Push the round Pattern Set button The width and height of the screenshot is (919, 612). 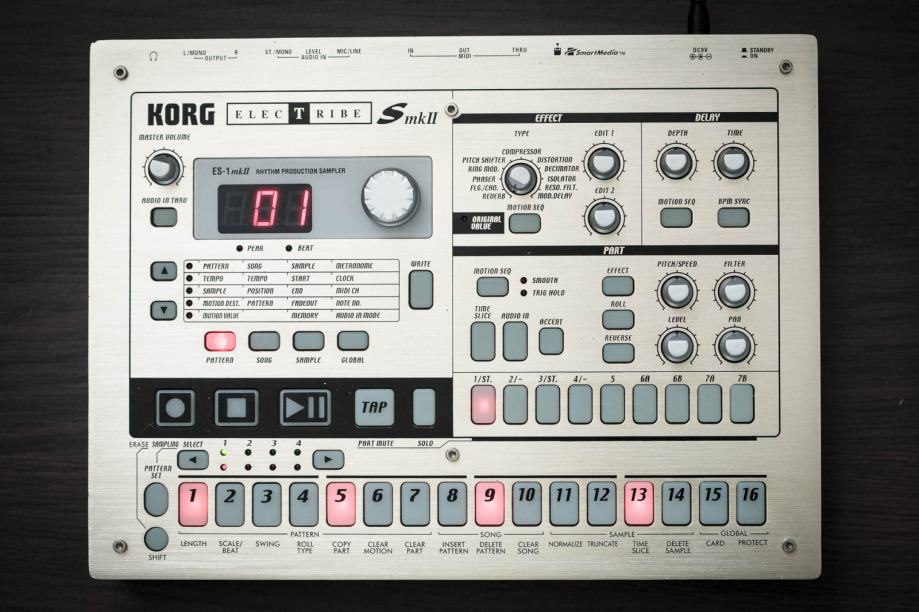click(156, 499)
